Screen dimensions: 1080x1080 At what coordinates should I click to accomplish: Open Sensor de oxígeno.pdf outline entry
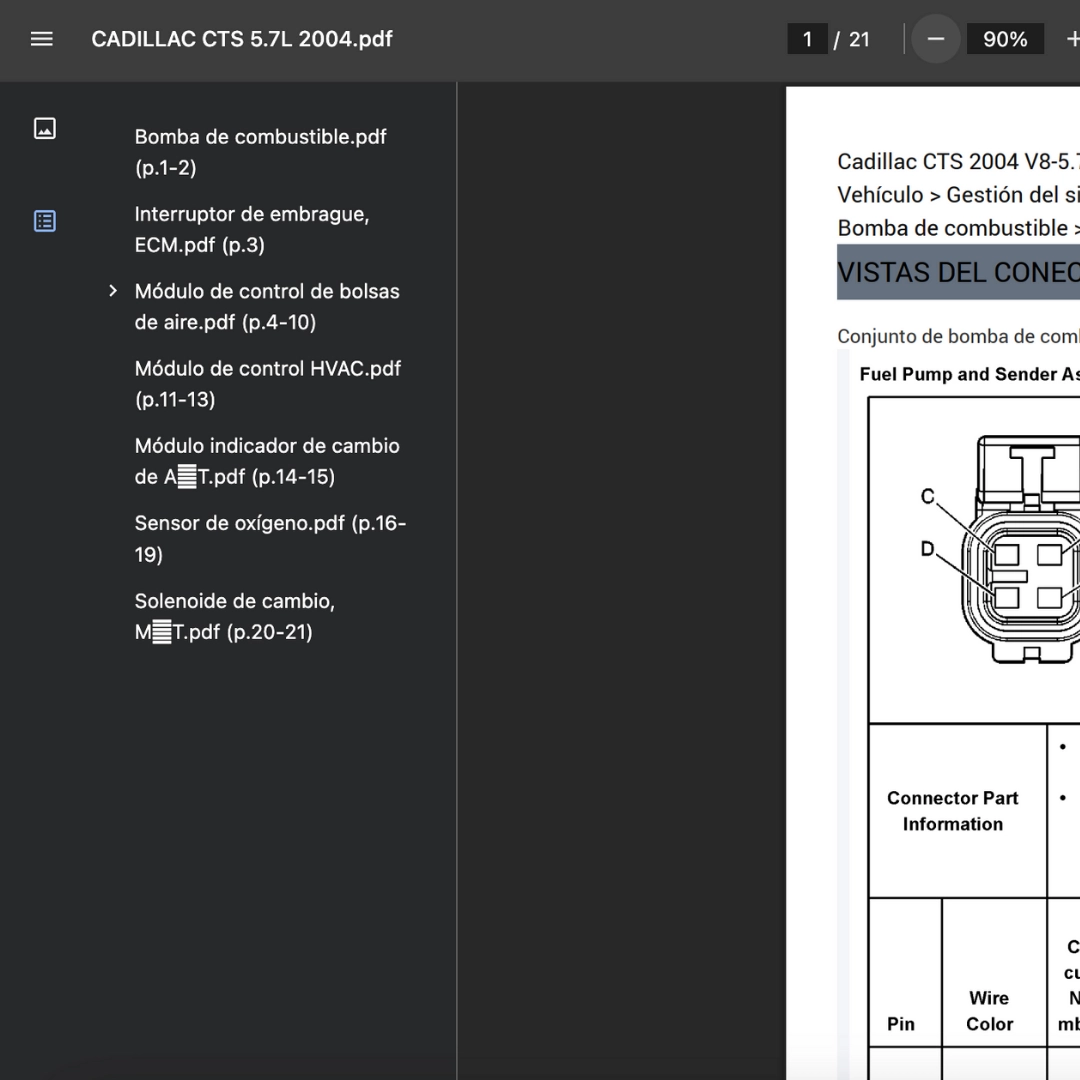(x=270, y=539)
